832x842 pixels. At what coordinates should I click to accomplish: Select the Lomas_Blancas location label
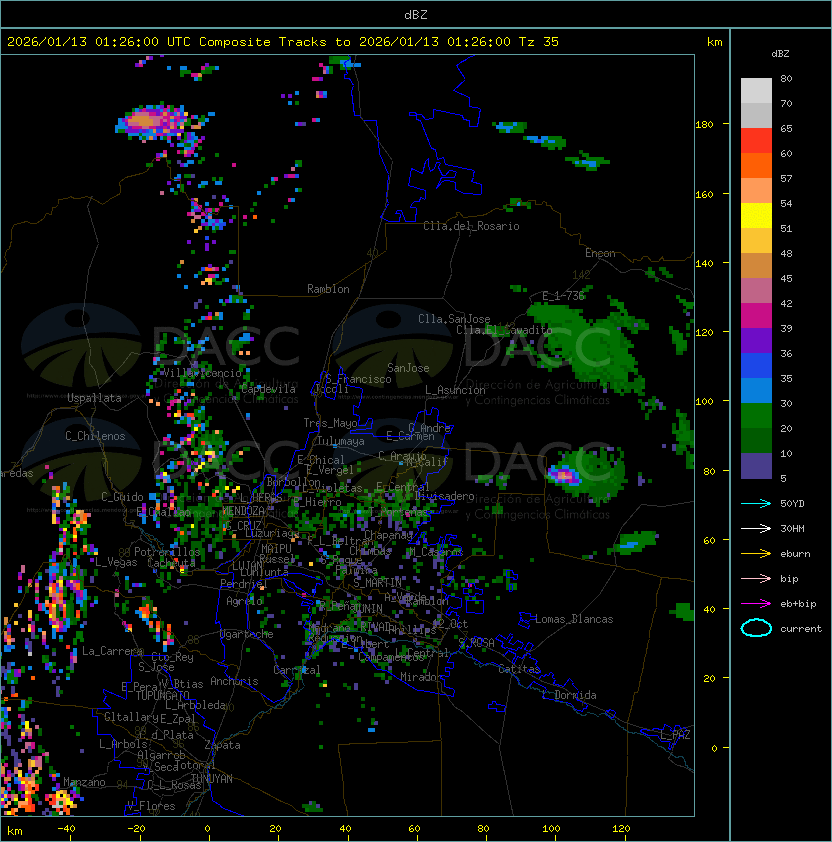[x=574, y=619]
